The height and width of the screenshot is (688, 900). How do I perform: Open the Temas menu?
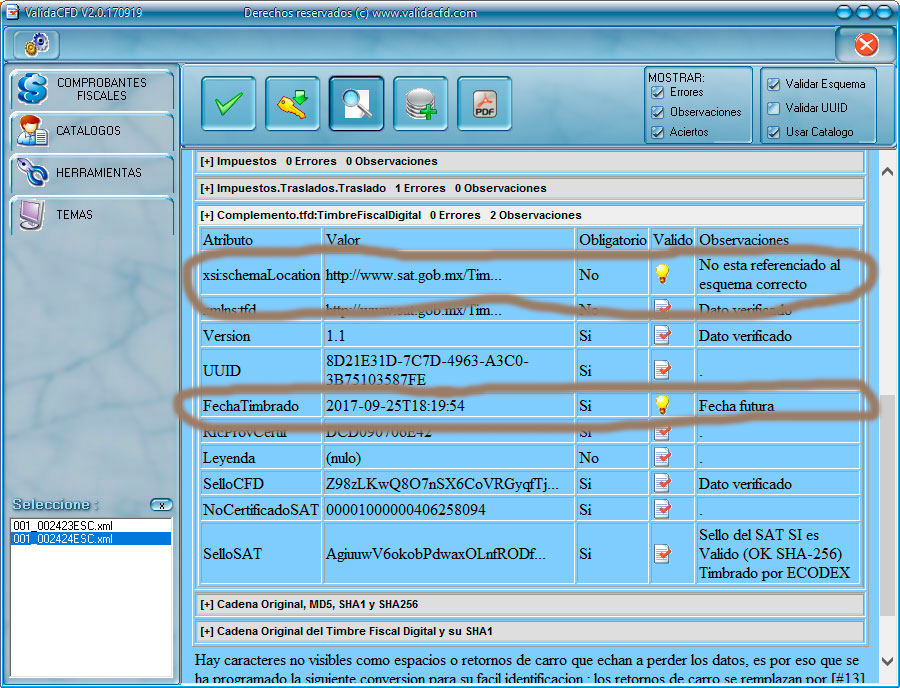click(x=92, y=215)
